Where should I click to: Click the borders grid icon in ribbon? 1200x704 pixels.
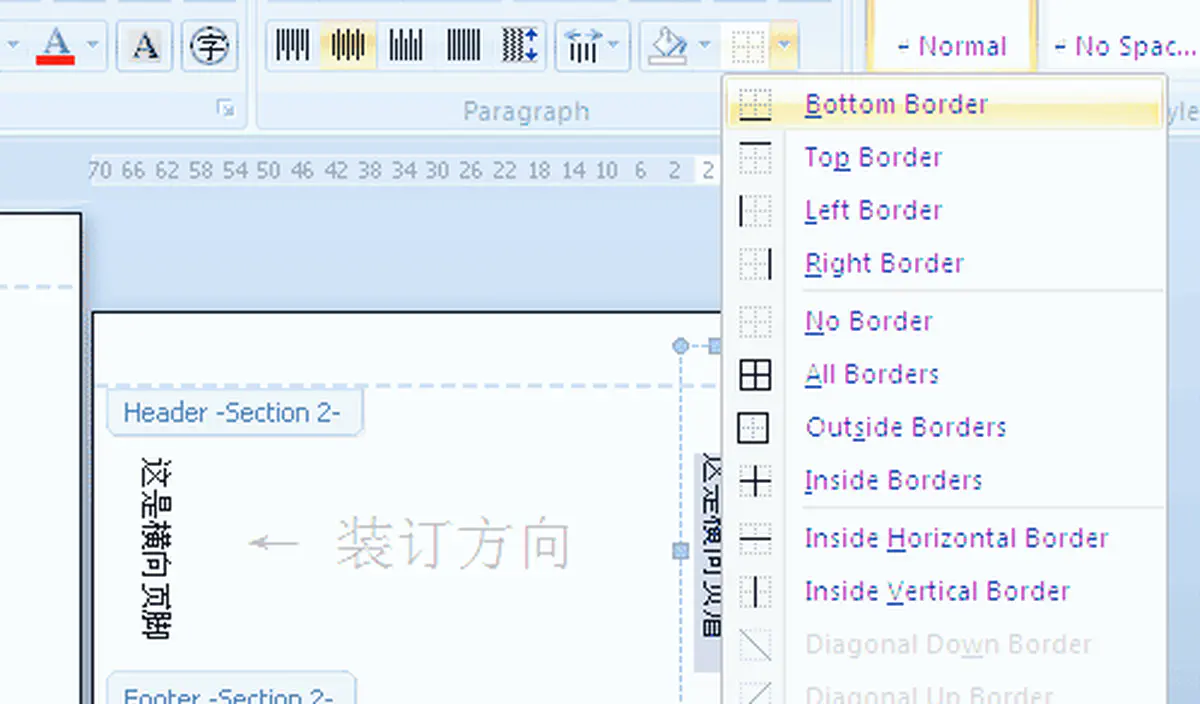coord(748,46)
